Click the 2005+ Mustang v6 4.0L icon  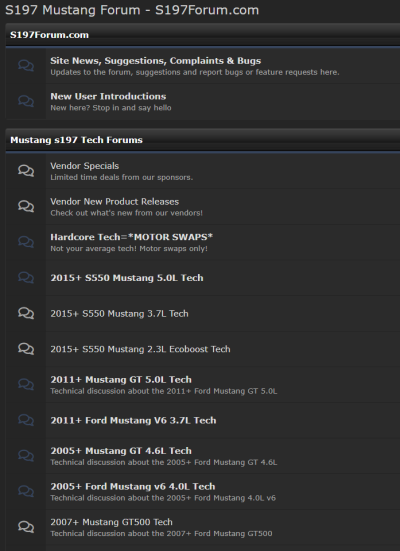click(26, 491)
